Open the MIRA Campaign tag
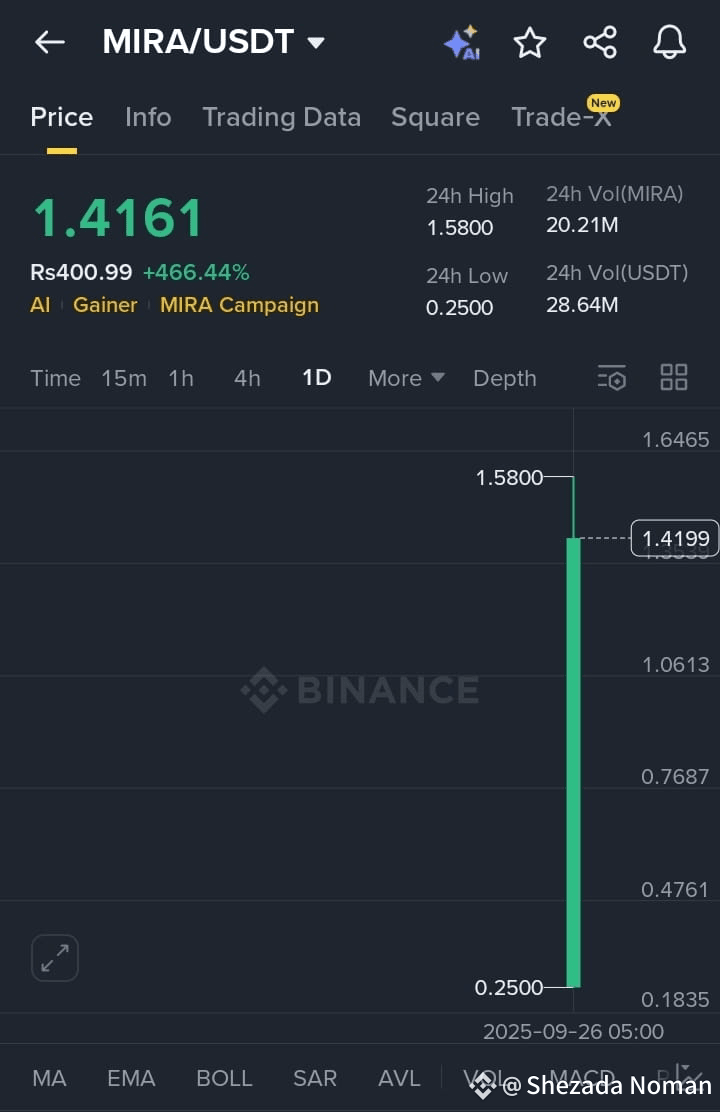720x1112 pixels. (x=239, y=305)
